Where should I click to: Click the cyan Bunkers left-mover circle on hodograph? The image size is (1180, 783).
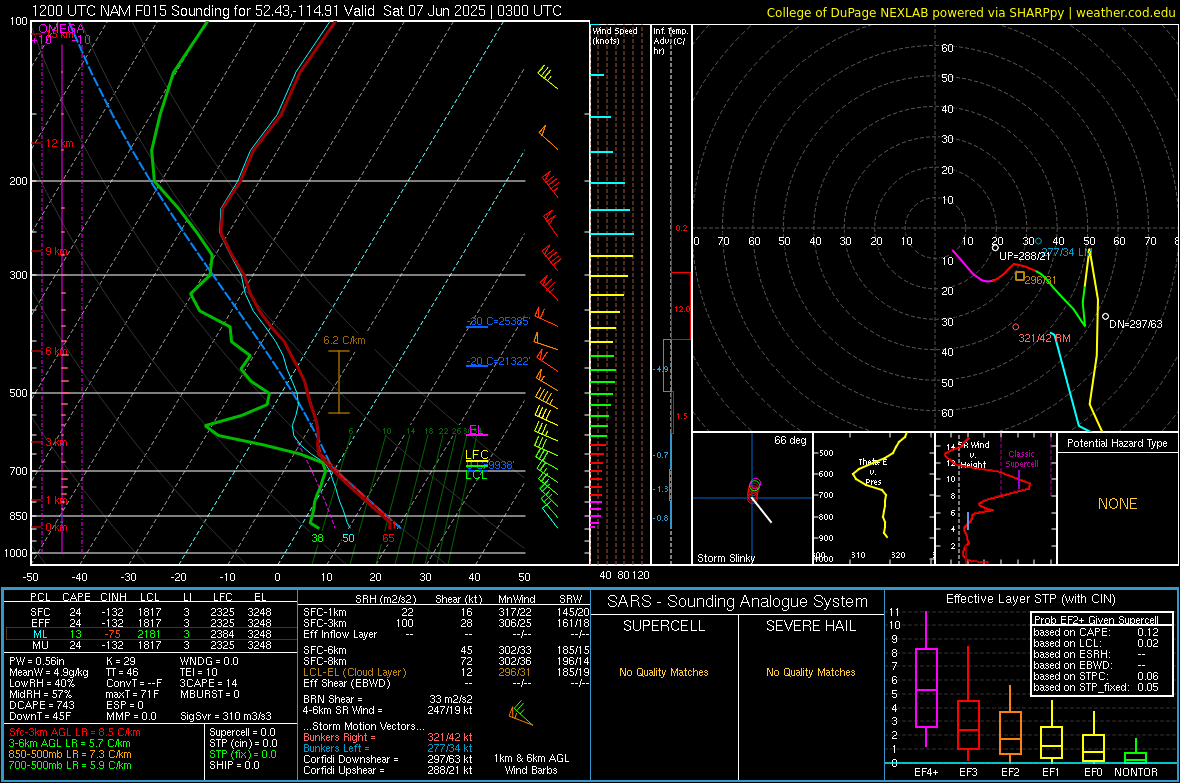1039,241
